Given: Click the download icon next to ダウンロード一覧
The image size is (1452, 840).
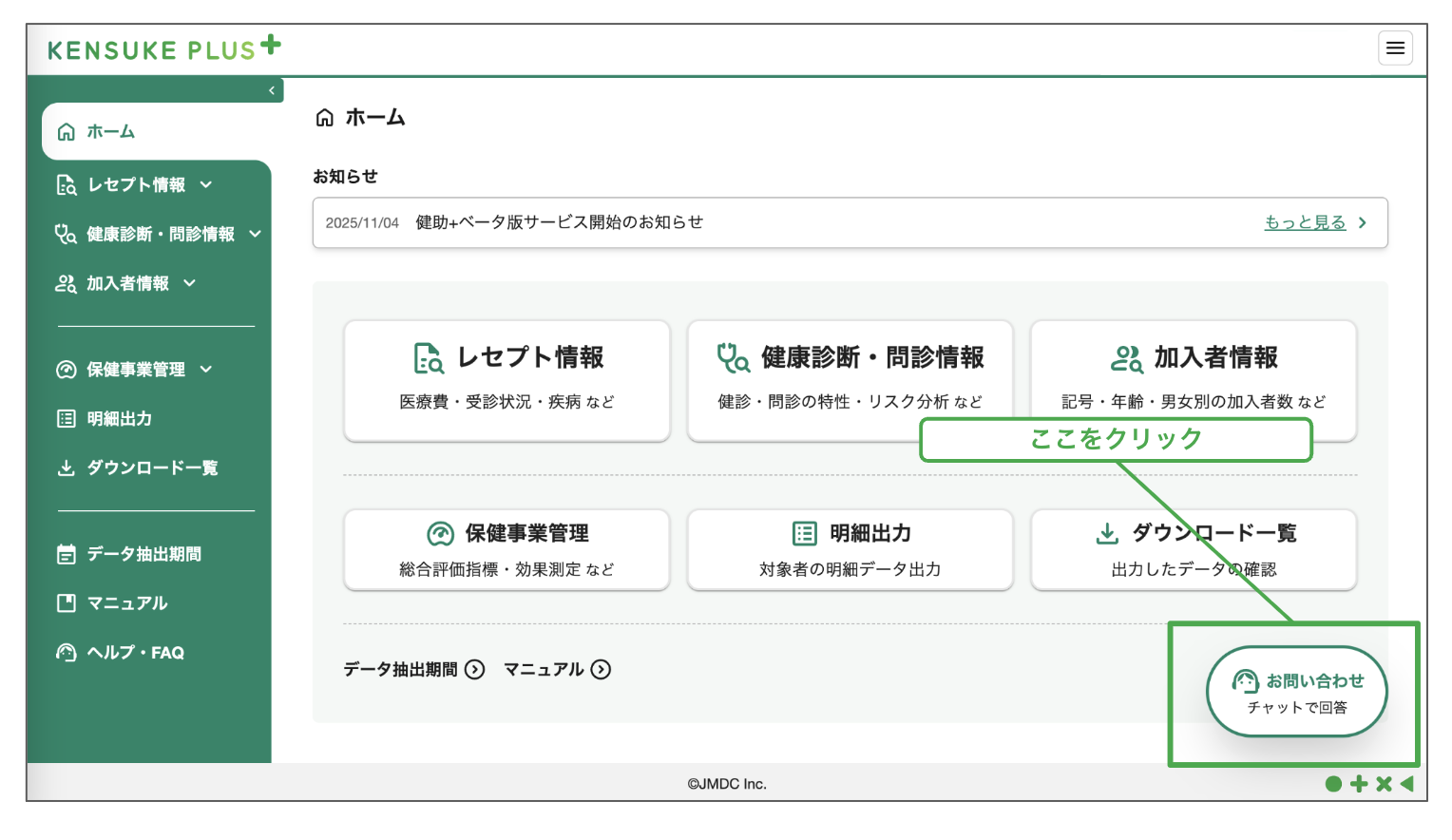Looking at the screenshot, I should [x=67, y=468].
